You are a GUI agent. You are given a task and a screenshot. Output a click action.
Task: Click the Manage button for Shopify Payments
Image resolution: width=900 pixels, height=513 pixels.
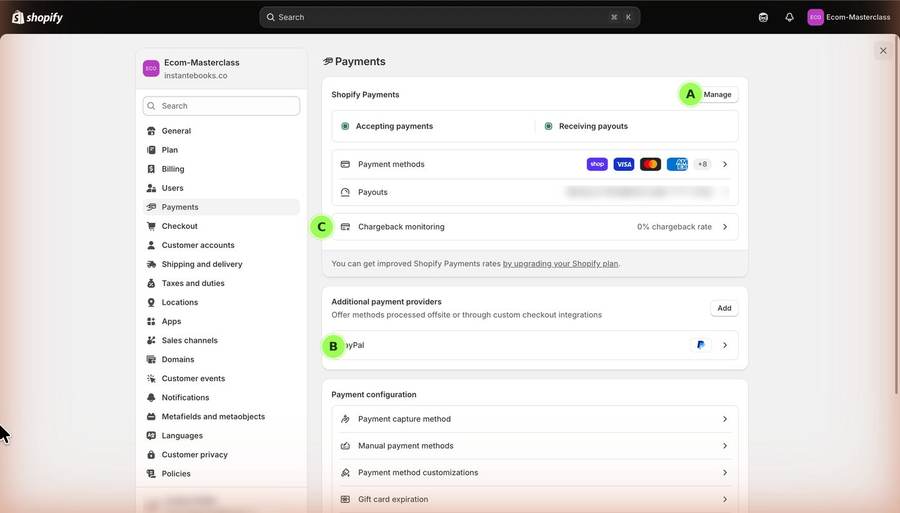pos(717,94)
